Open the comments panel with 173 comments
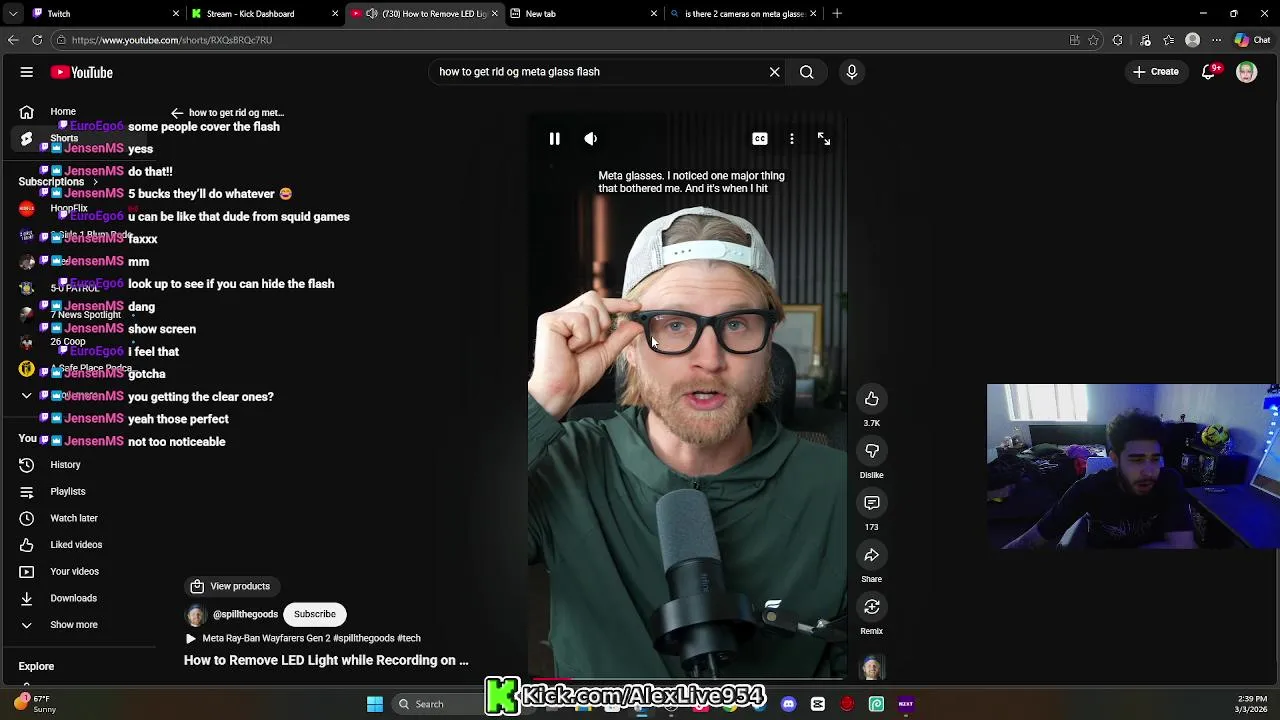Image resolution: width=1280 pixels, height=720 pixels. click(x=872, y=503)
